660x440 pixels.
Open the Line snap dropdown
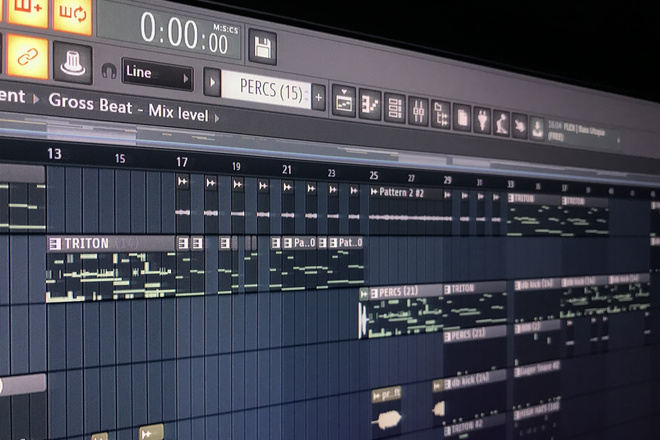[157, 74]
